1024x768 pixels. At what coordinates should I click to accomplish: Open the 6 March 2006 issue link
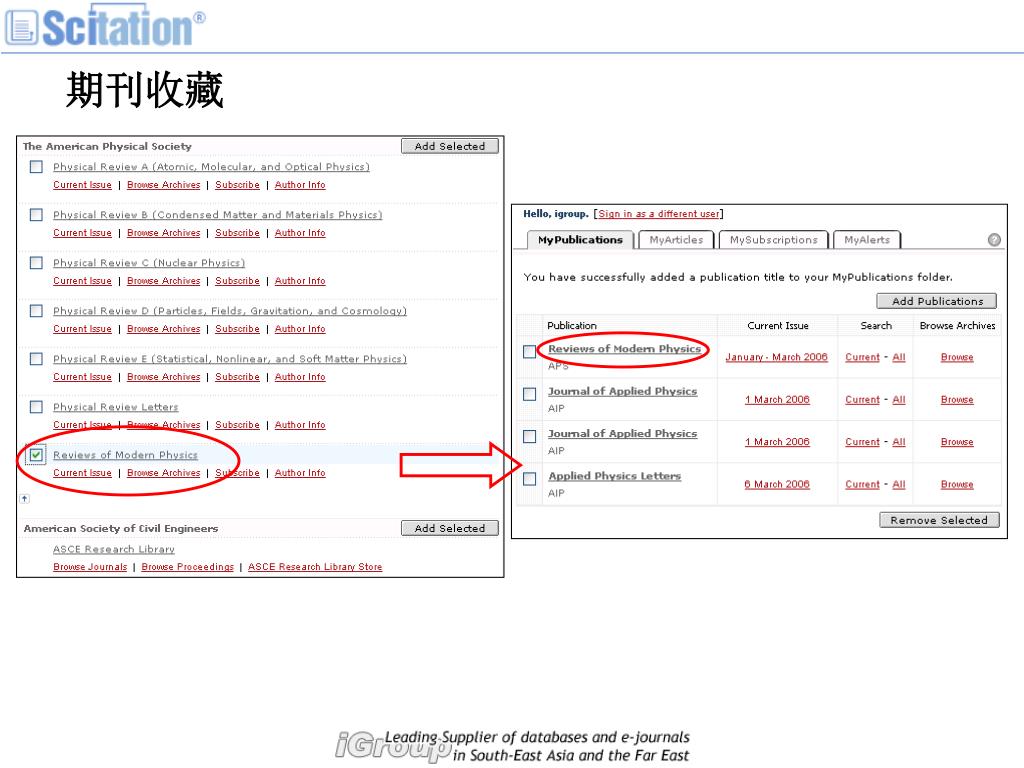[x=776, y=485]
